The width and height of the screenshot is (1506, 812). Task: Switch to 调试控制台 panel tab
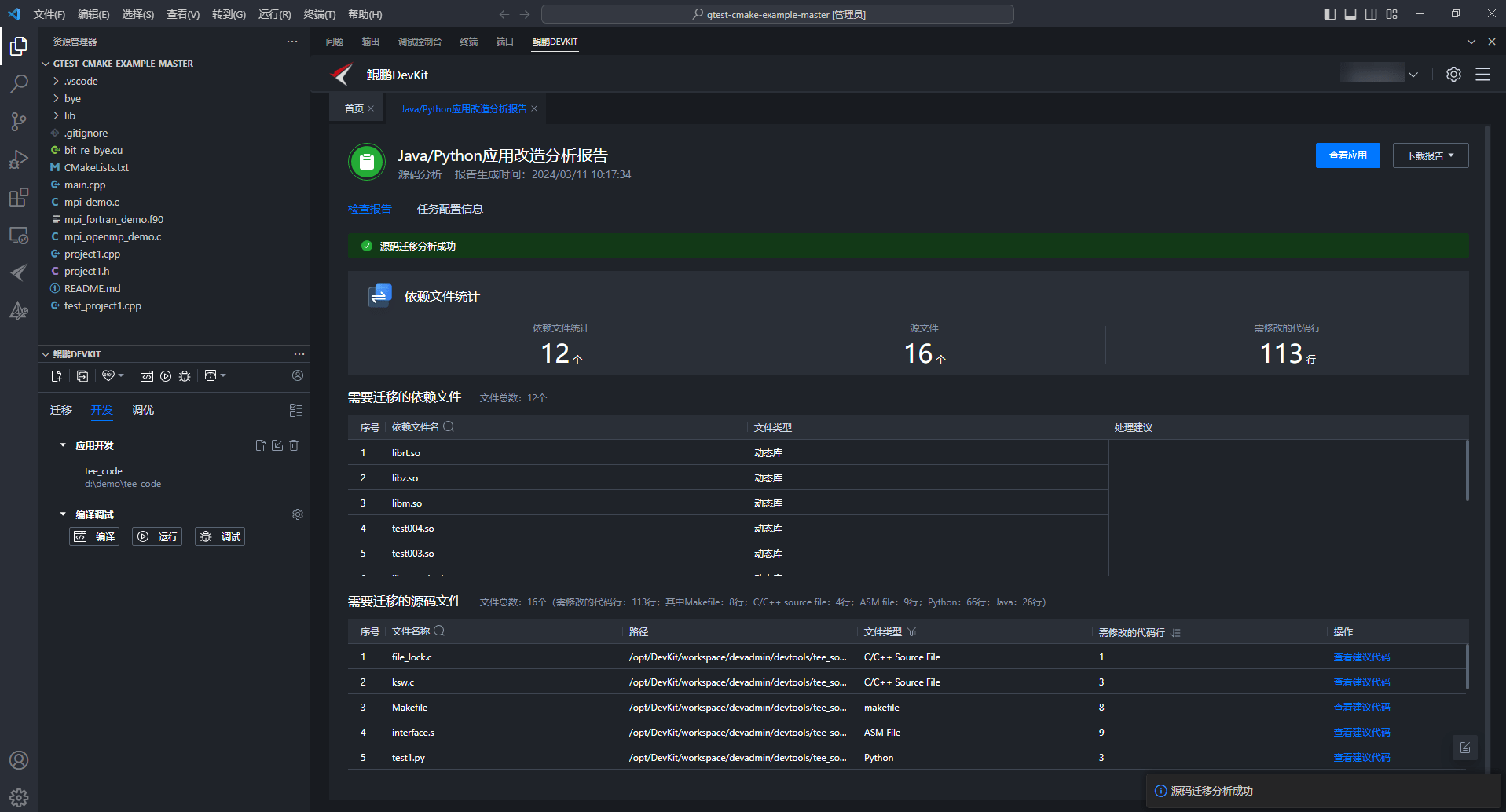click(x=420, y=42)
